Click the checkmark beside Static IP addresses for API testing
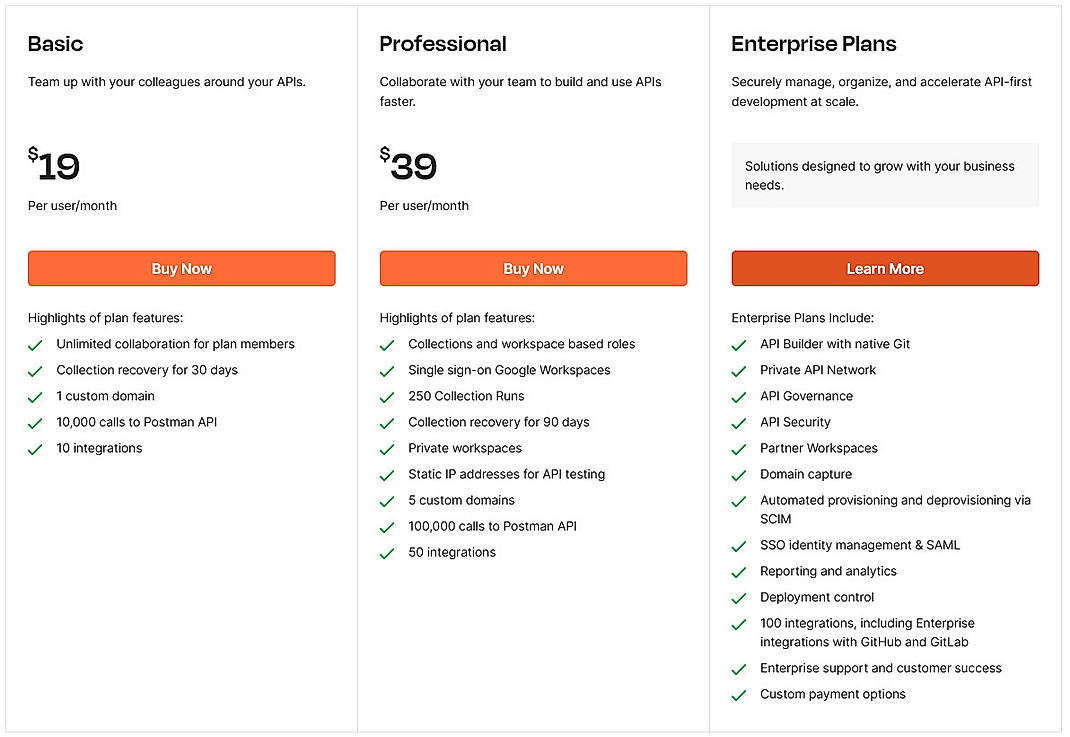The height and width of the screenshot is (737, 1070). pyautogui.click(x=387, y=474)
